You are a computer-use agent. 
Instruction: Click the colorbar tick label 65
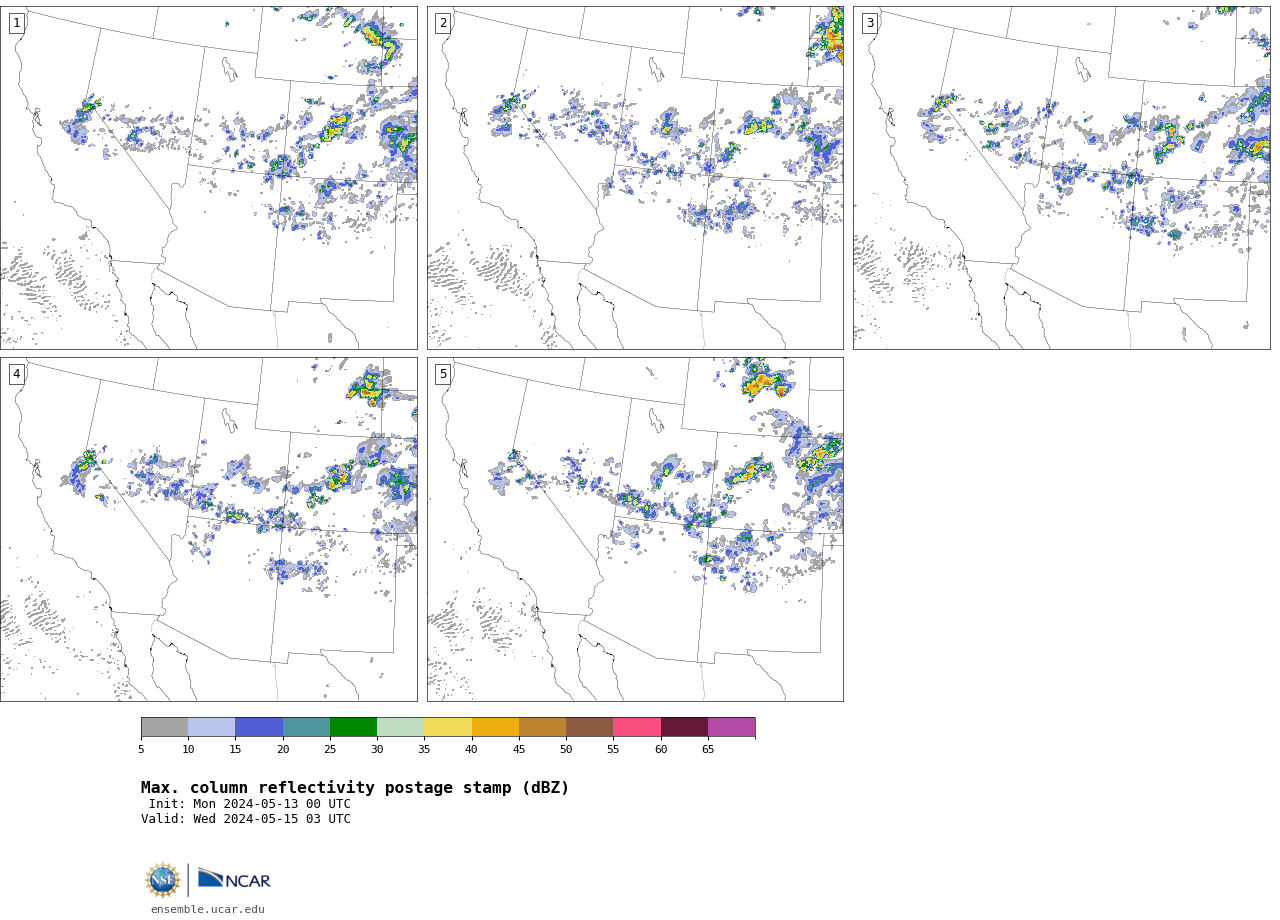click(708, 750)
